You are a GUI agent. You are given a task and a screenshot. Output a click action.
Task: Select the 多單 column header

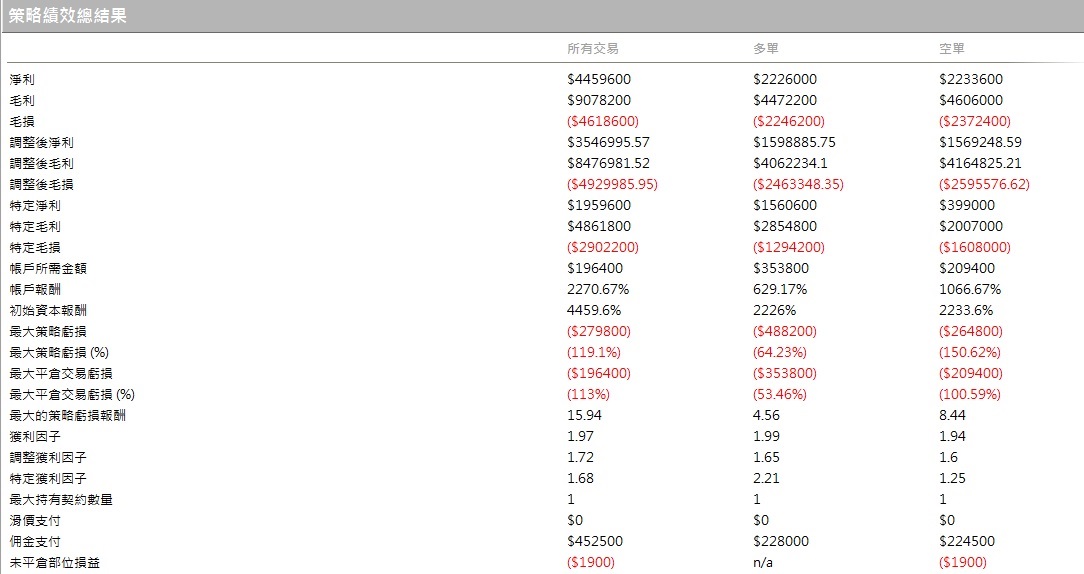766,48
